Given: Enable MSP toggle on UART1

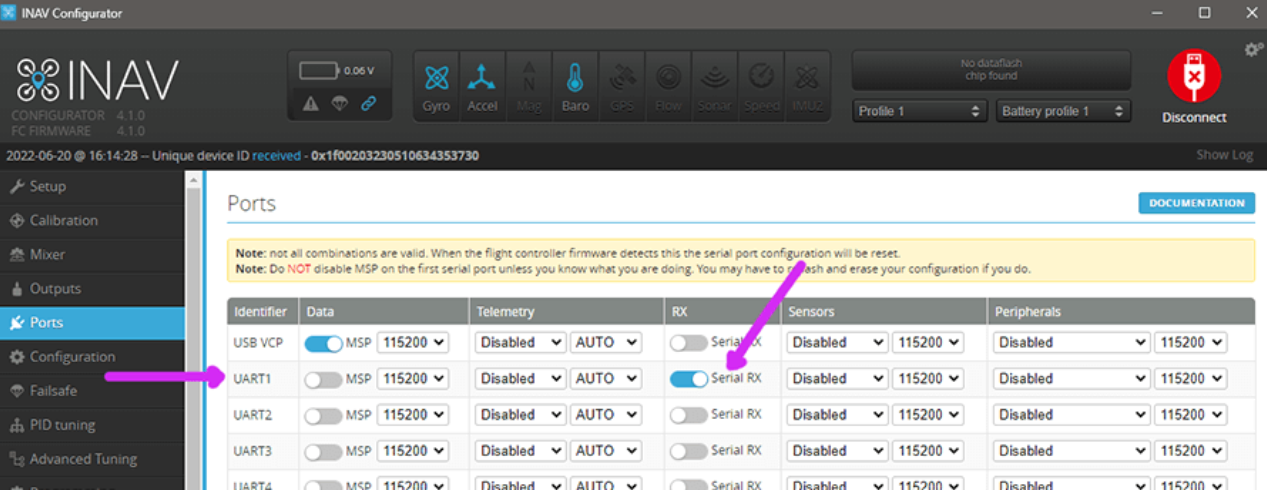Looking at the screenshot, I should (x=323, y=379).
